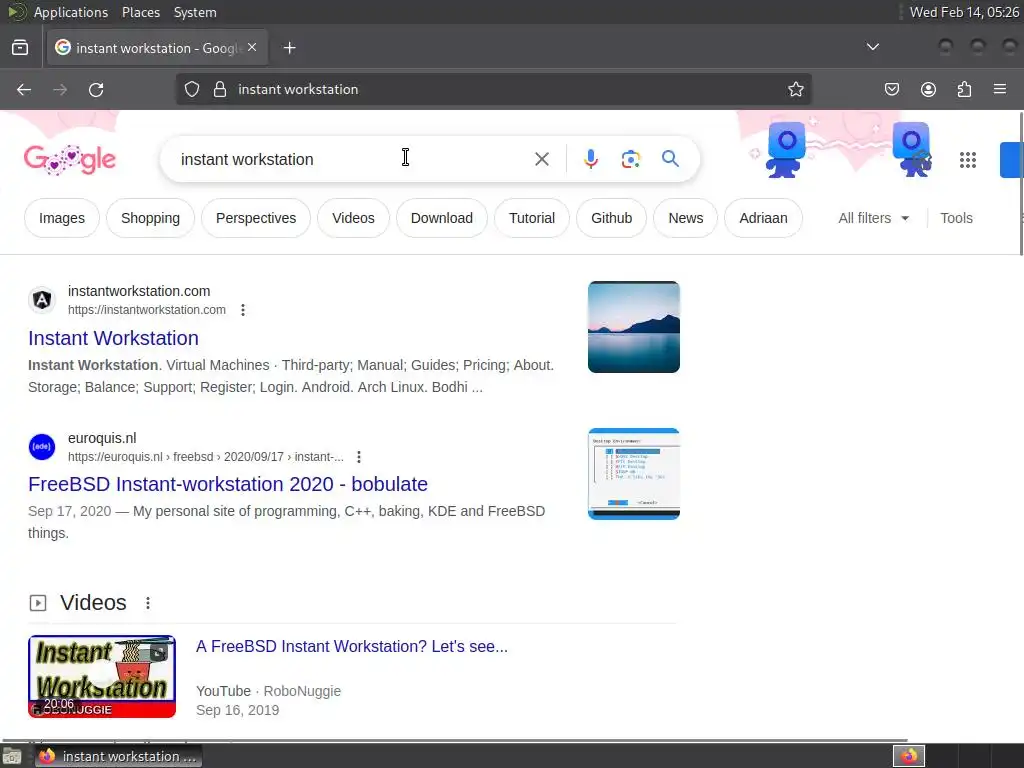Click the Google Valentine's doodle logo

[70, 159]
